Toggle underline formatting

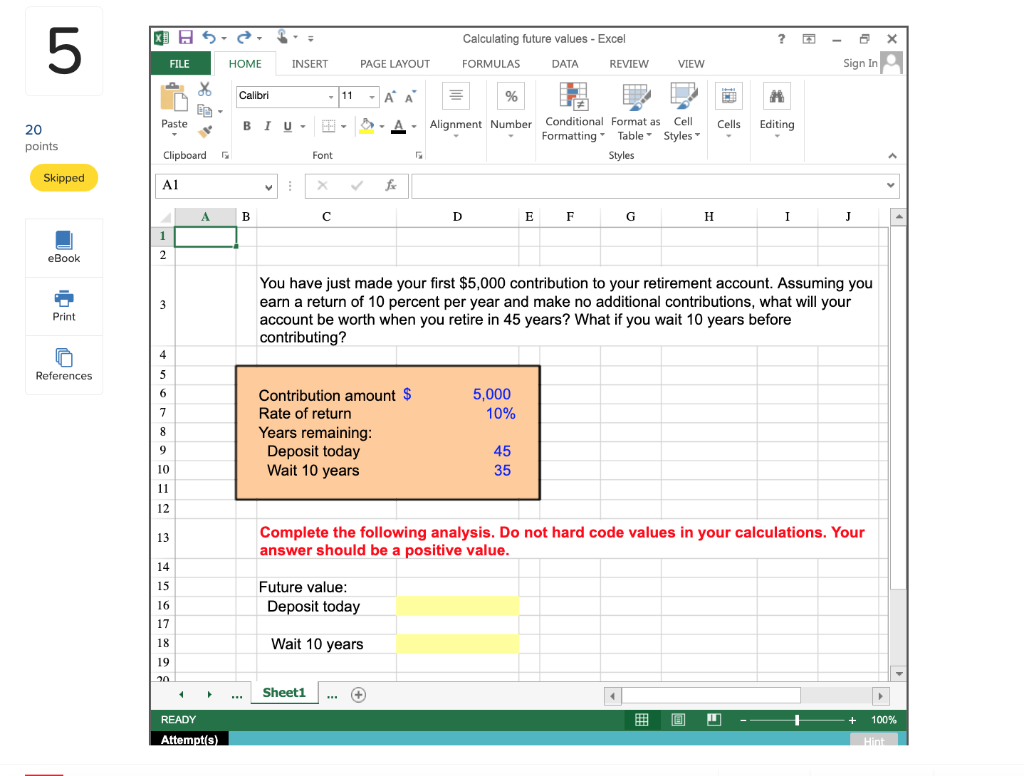tap(287, 126)
